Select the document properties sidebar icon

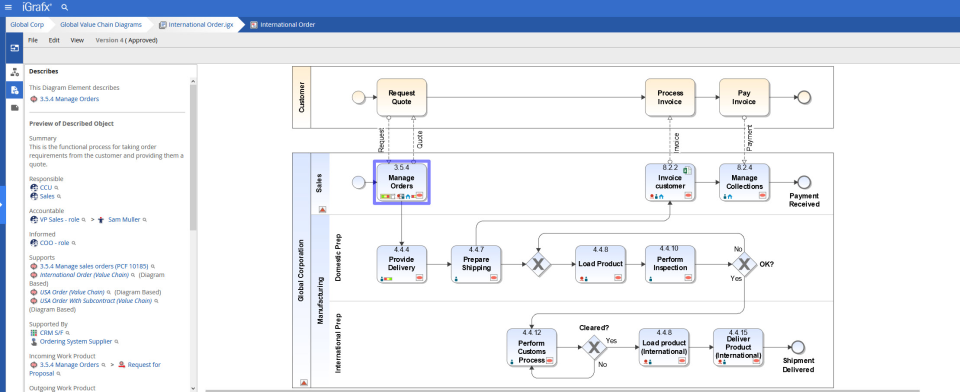(15, 89)
